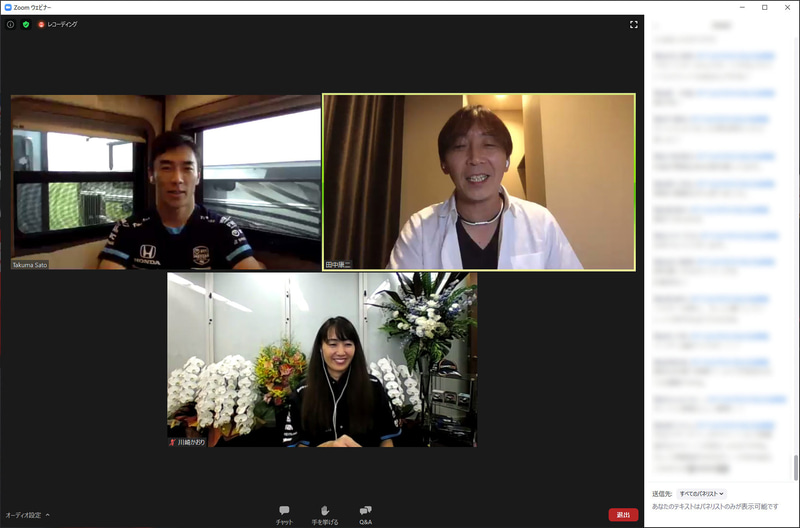800x528 pixels.
Task: Select the highlighted speaker video tile
Action: point(479,182)
